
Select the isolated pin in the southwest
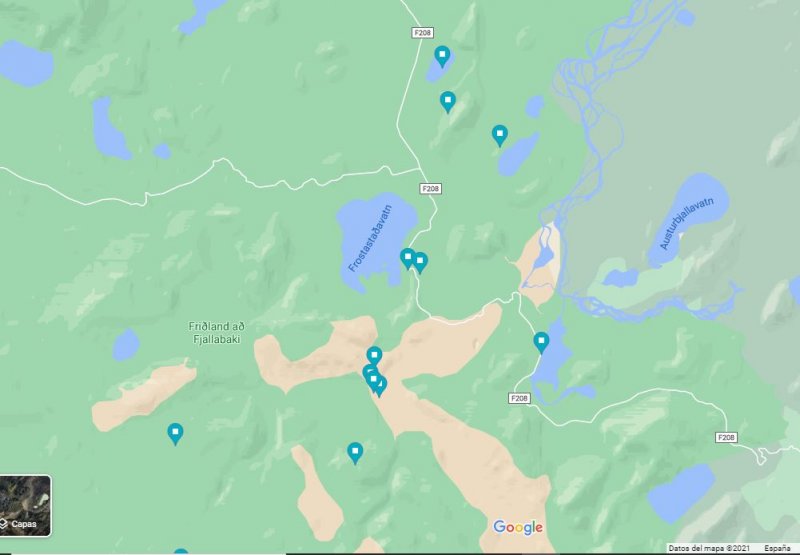click(175, 434)
